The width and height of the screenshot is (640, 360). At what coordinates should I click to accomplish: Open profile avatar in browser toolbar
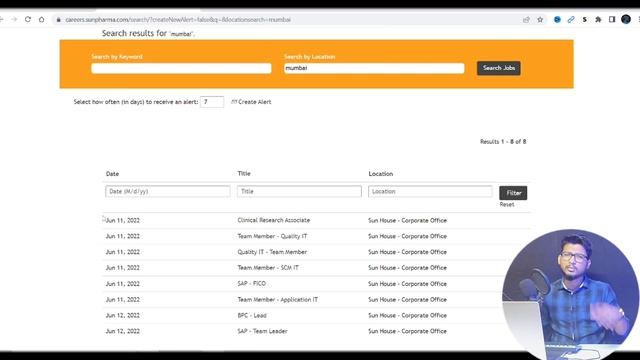[x=626, y=19]
